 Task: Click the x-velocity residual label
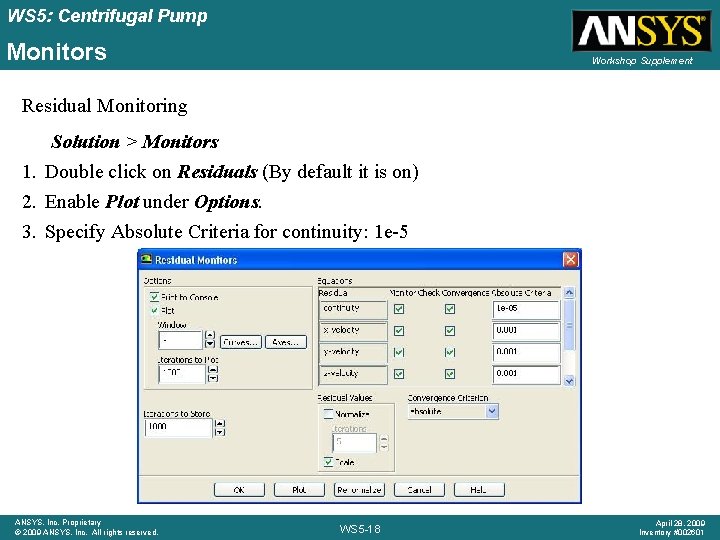(x=353, y=331)
